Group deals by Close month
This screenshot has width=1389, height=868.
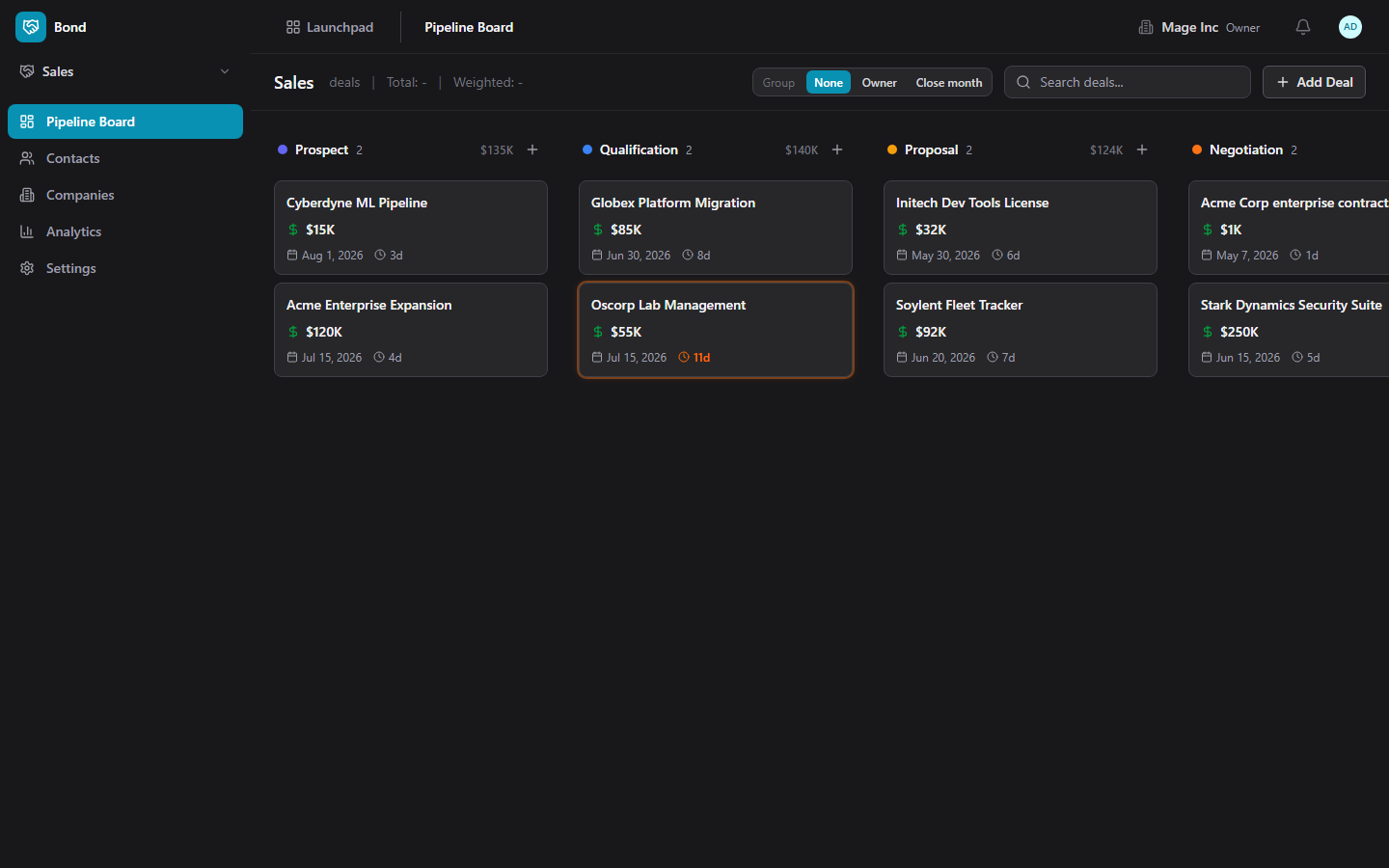click(x=948, y=83)
